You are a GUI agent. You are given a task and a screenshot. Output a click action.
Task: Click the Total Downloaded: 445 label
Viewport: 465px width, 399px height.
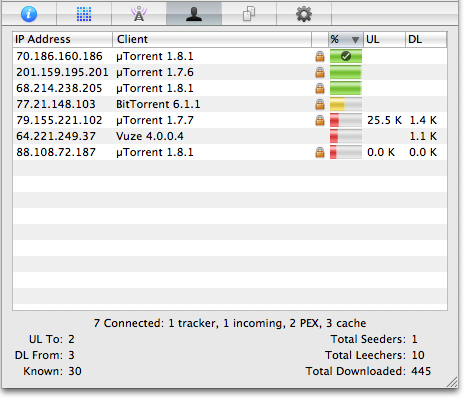368,371
